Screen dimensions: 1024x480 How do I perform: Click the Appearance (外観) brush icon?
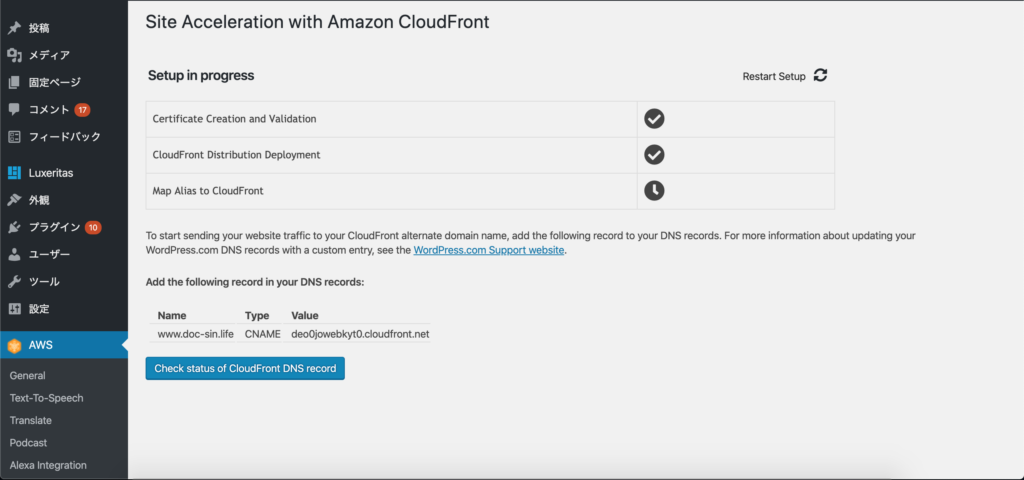click(14, 200)
